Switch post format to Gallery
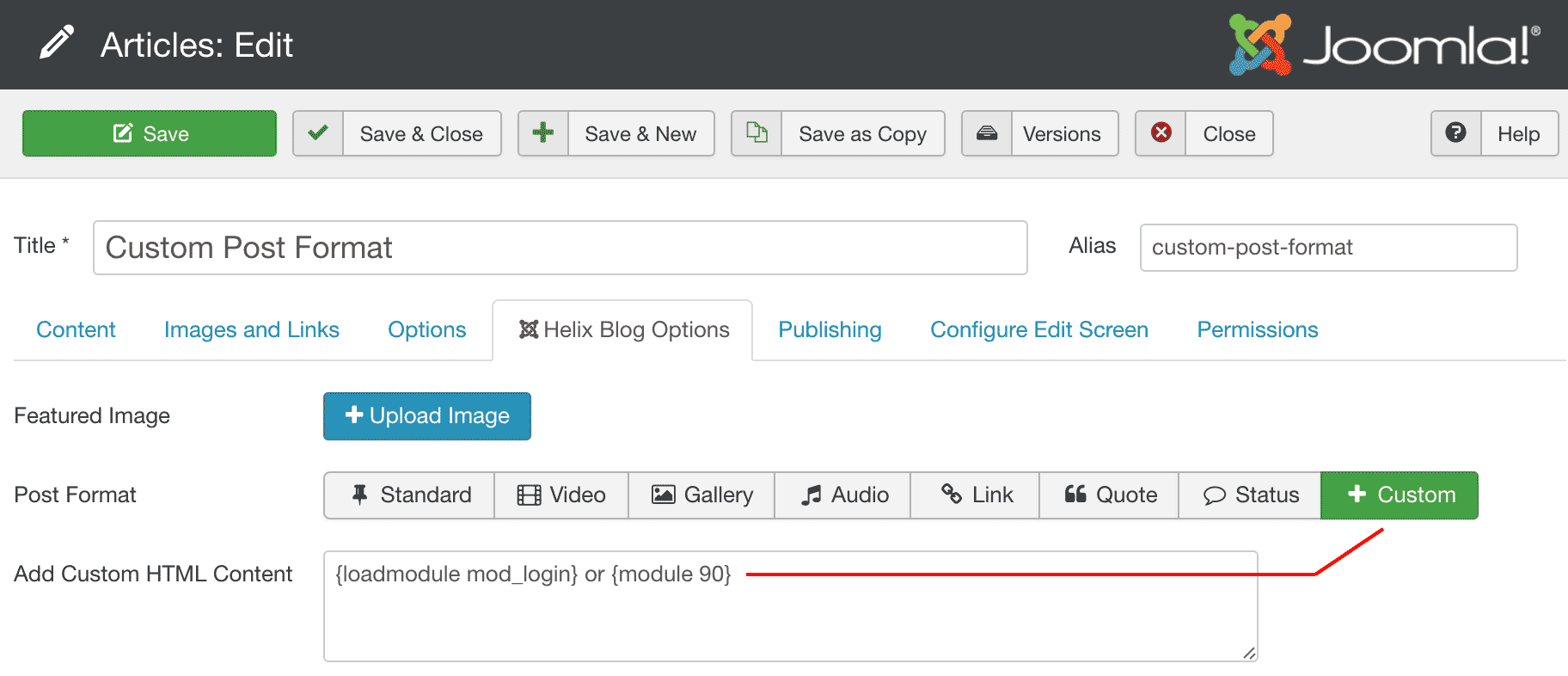 click(701, 495)
